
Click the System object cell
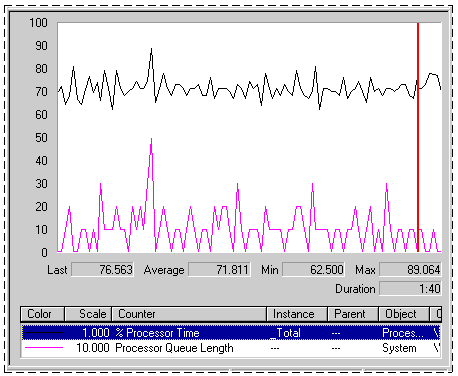(x=399, y=348)
